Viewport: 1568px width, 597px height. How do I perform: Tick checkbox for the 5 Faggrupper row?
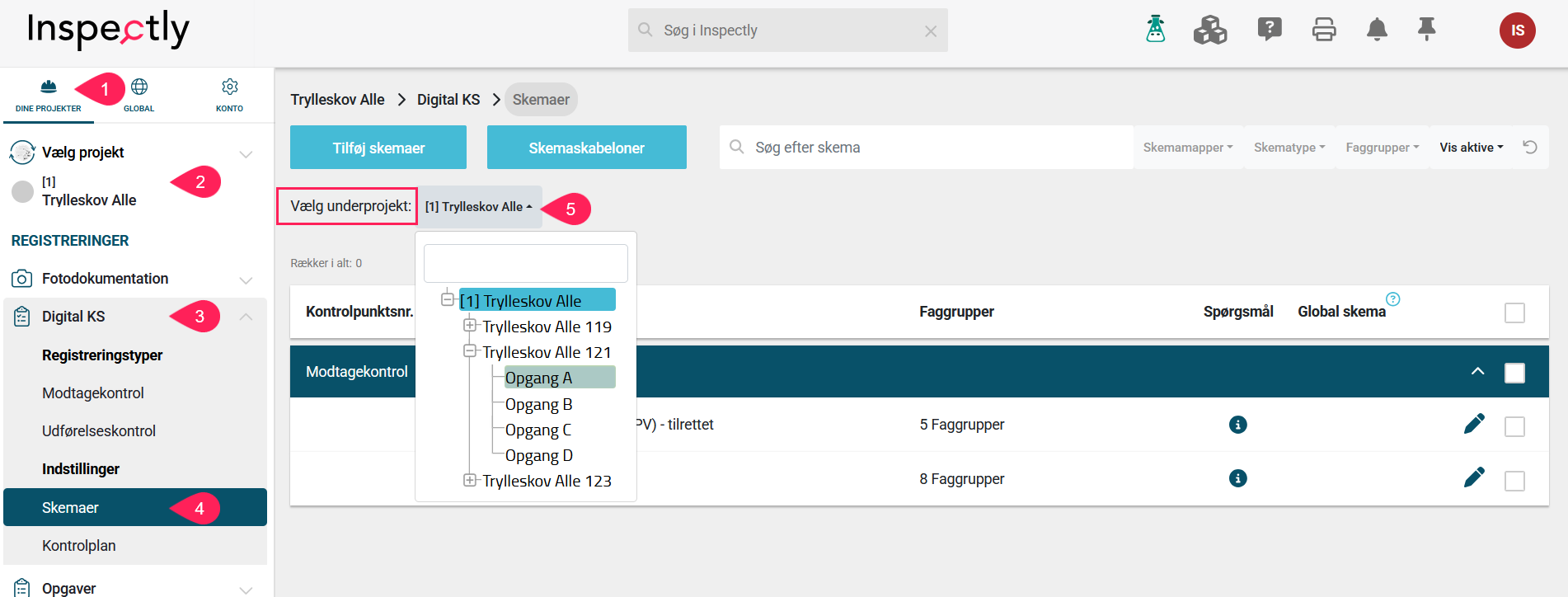coord(1514,426)
